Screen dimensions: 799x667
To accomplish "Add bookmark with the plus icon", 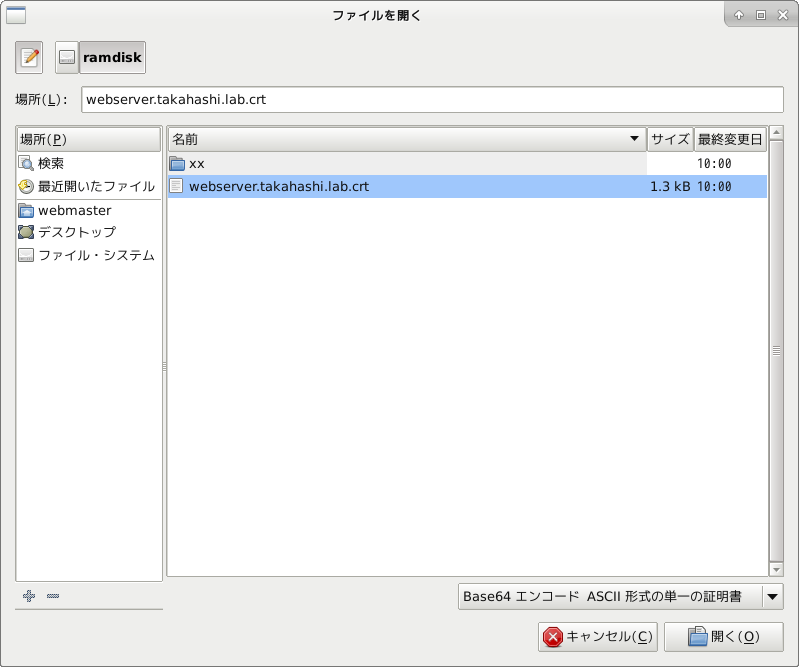I will pos(29,595).
